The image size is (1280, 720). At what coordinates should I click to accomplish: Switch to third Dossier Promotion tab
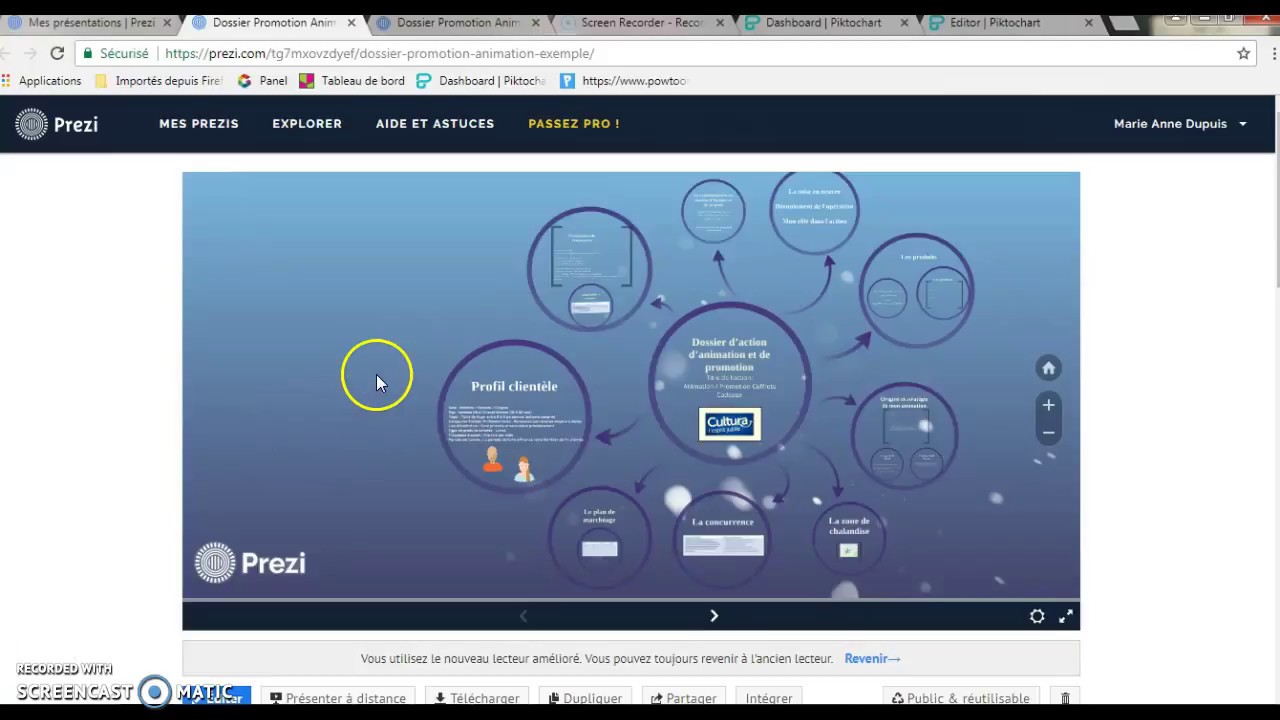[456, 22]
